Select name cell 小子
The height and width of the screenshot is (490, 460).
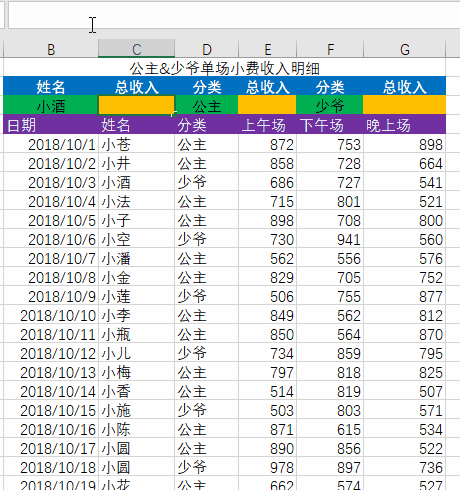point(136,219)
